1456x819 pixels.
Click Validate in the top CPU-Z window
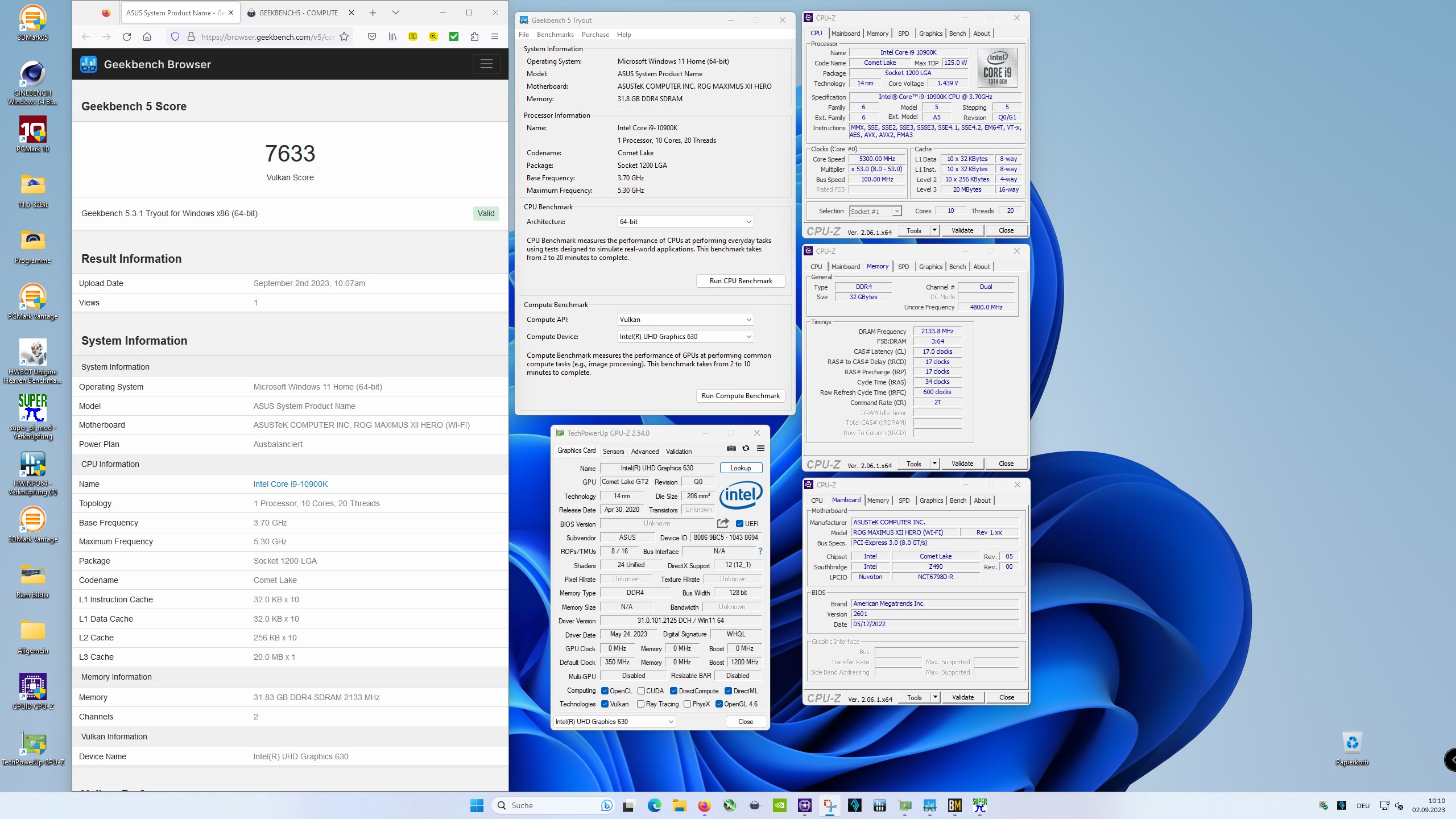pos(962,230)
